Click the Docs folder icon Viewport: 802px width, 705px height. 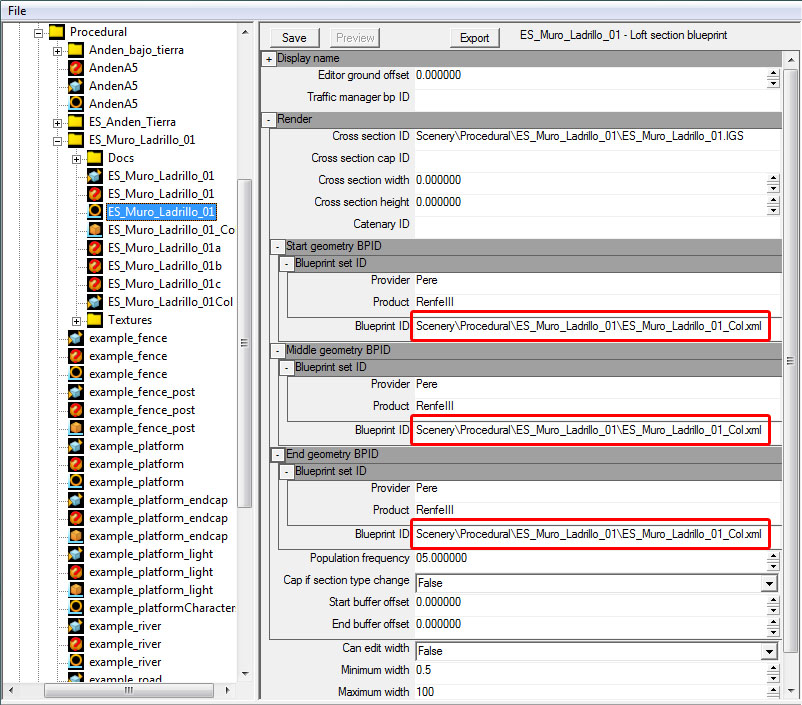tap(95, 158)
